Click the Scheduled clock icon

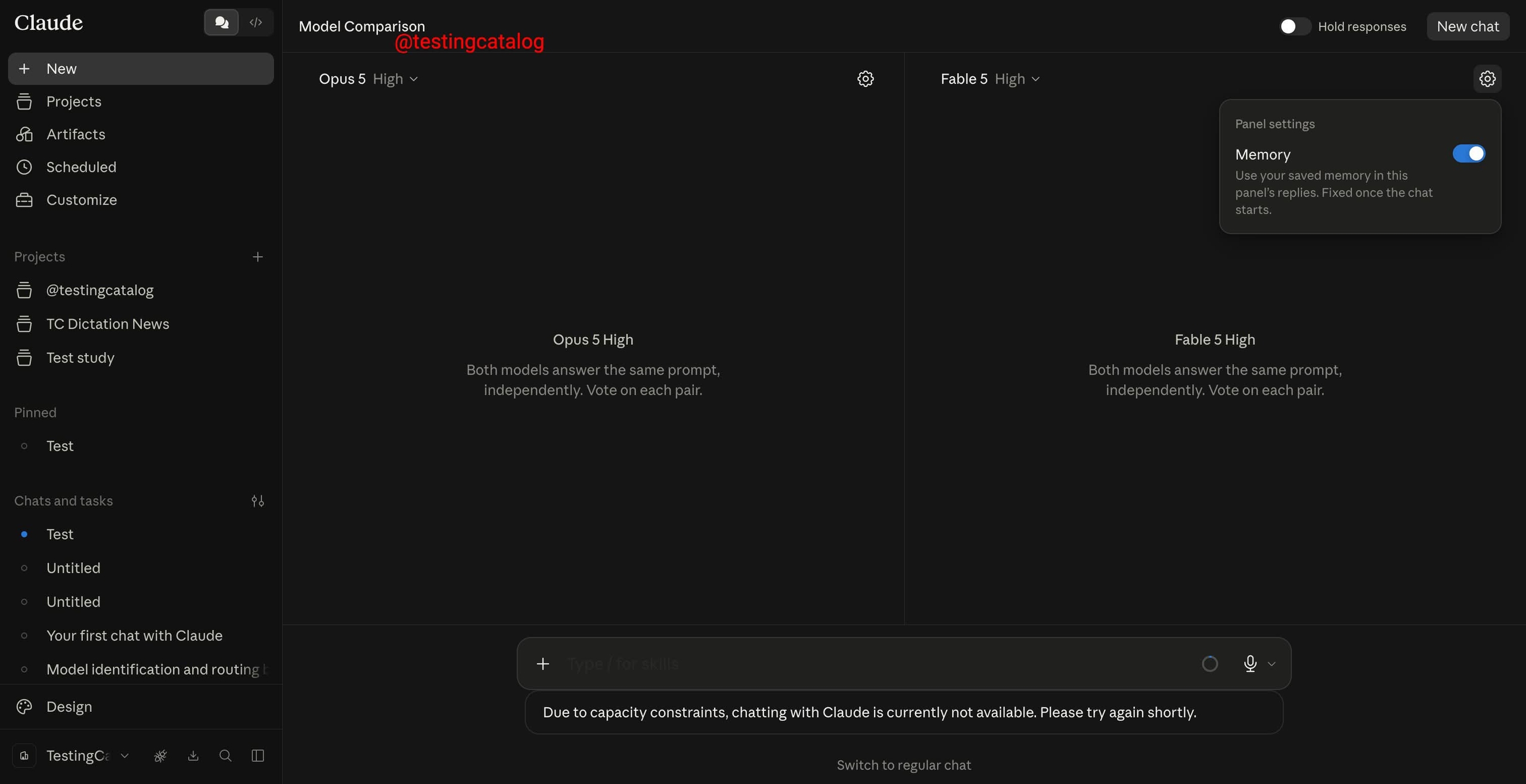click(x=24, y=167)
